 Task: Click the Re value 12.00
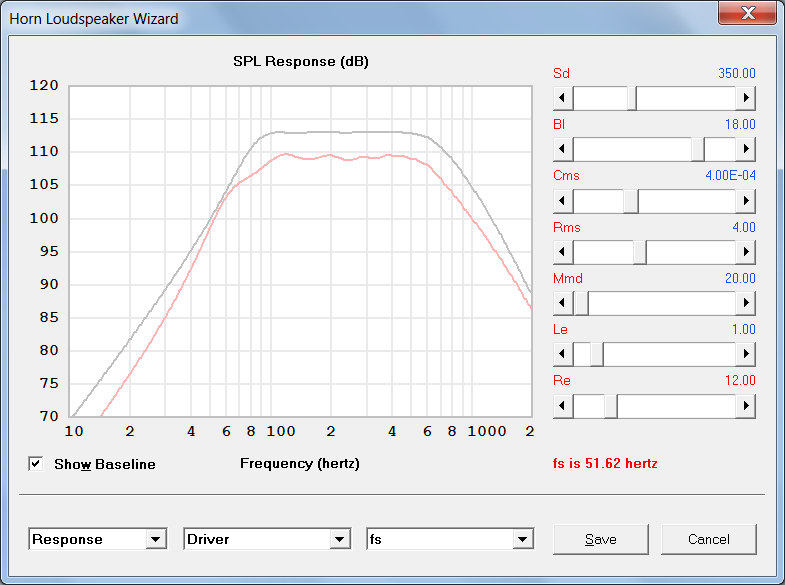(740, 380)
